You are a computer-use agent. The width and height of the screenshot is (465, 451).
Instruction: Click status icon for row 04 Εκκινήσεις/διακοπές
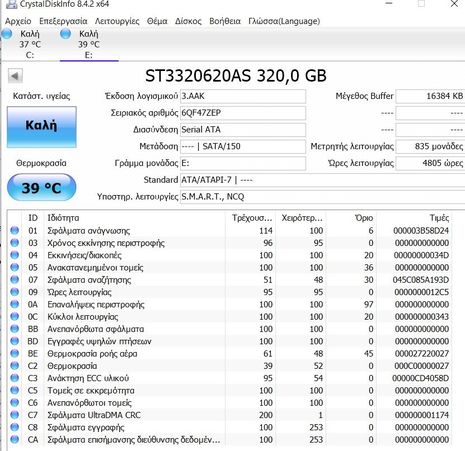pos(14,255)
